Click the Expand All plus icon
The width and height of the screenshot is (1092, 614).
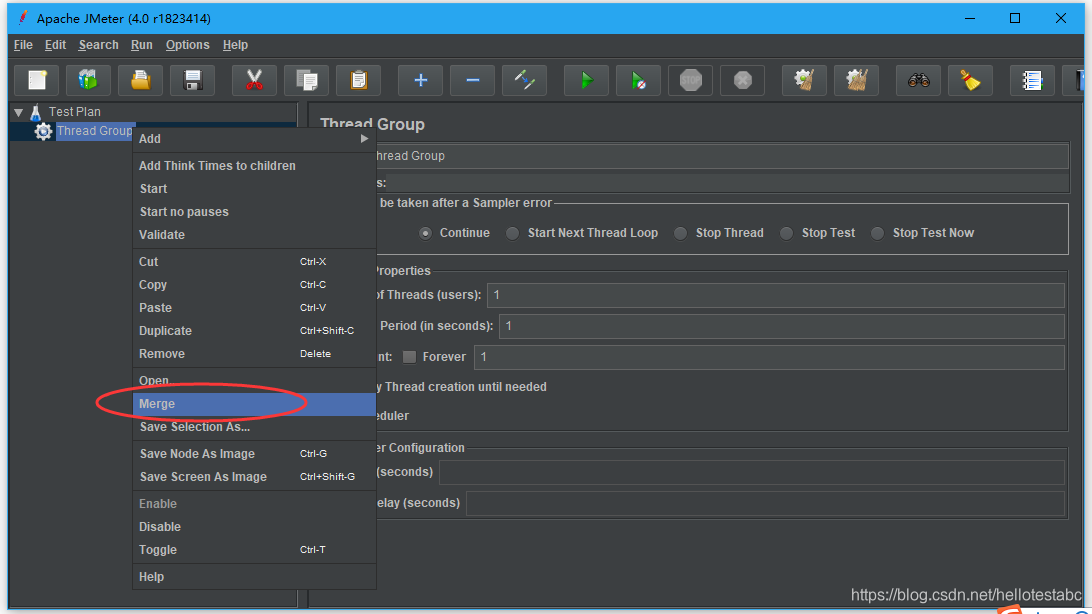coord(421,81)
